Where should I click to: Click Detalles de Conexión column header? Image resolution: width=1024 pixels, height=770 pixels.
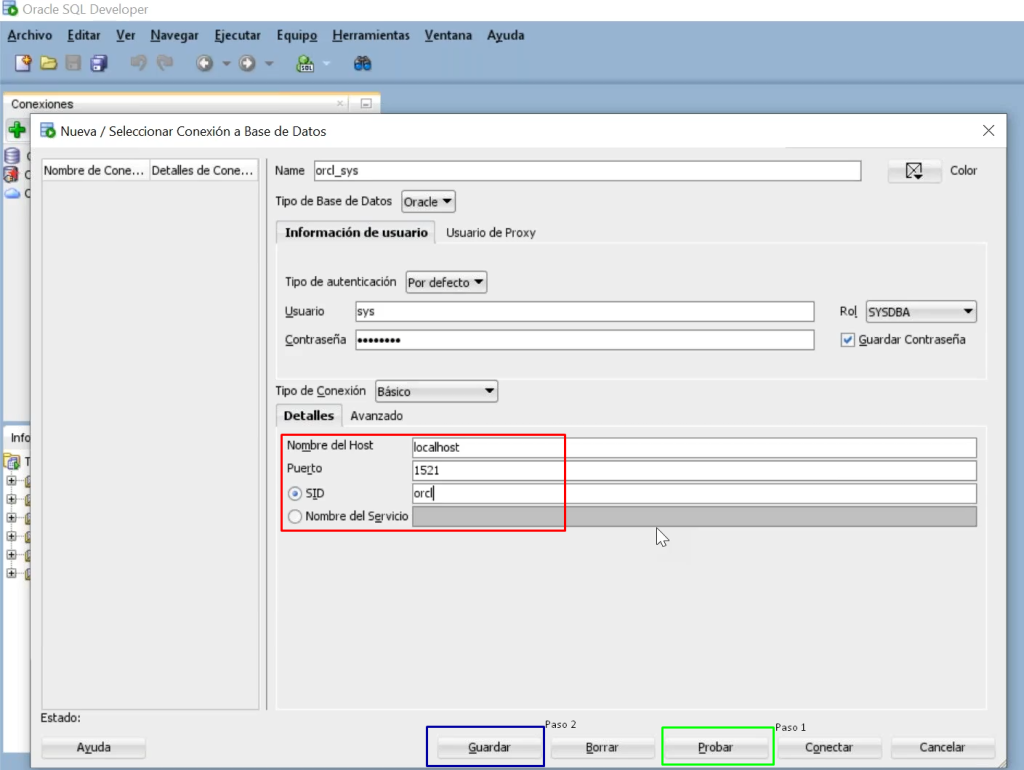(203, 170)
